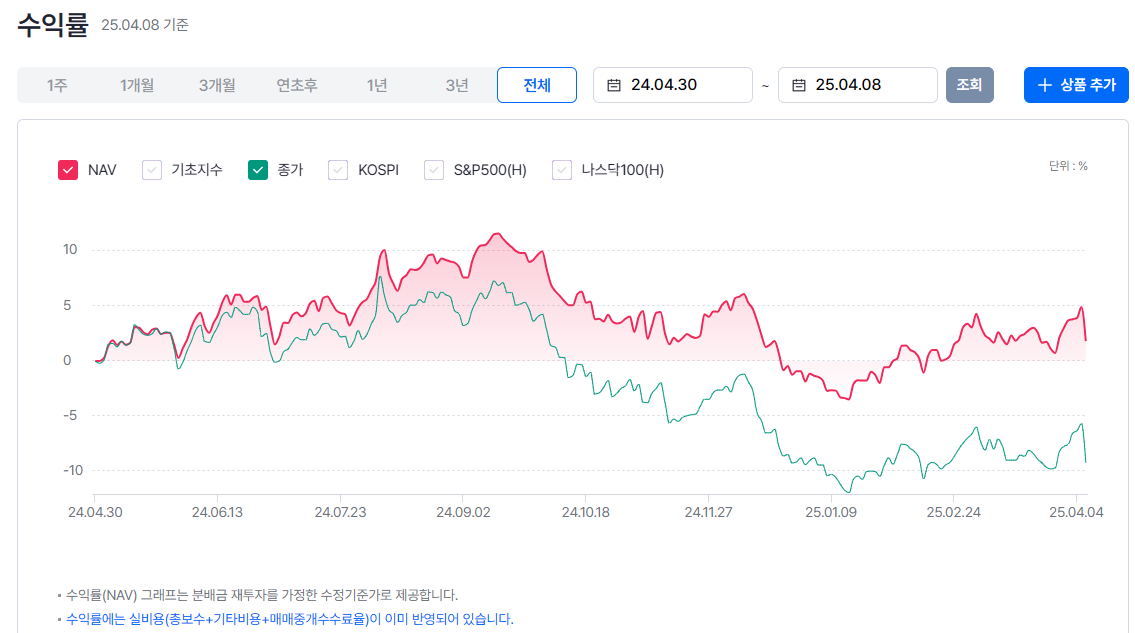Disable the NAV checkbox

click(x=67, y=169)
